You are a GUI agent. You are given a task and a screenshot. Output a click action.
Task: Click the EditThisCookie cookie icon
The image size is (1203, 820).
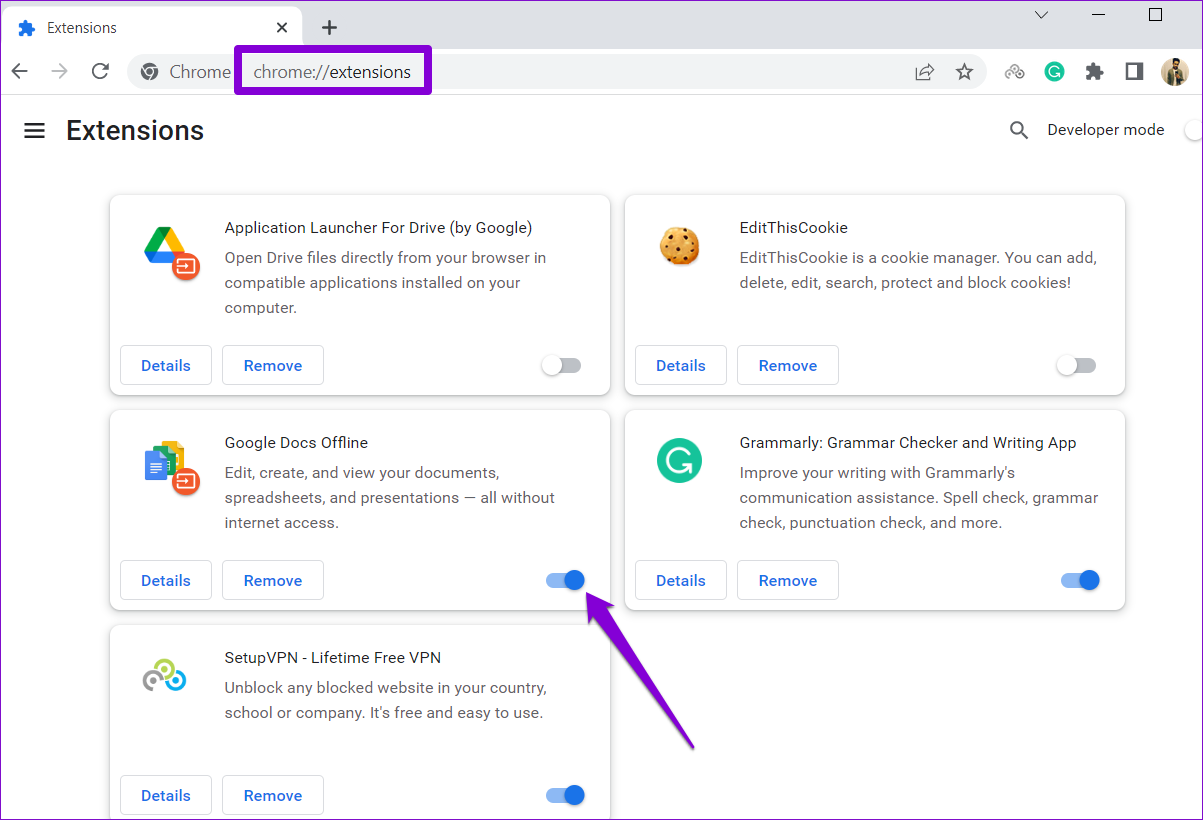click(679, 246)
